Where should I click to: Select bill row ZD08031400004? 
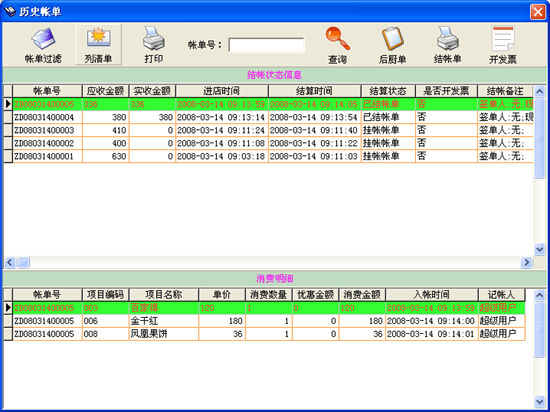268,117
